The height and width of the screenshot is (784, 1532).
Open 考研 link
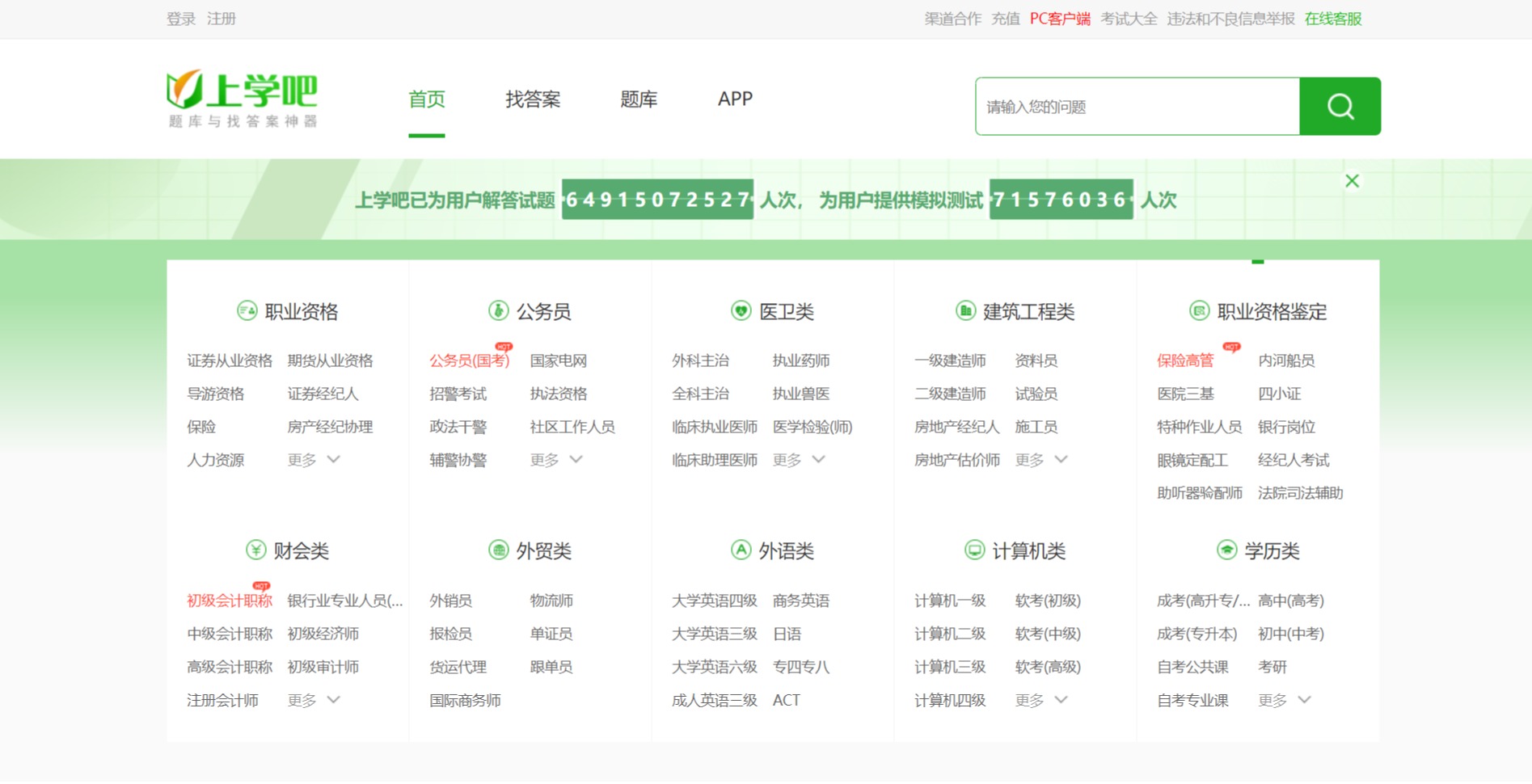tap(1272, 667)
